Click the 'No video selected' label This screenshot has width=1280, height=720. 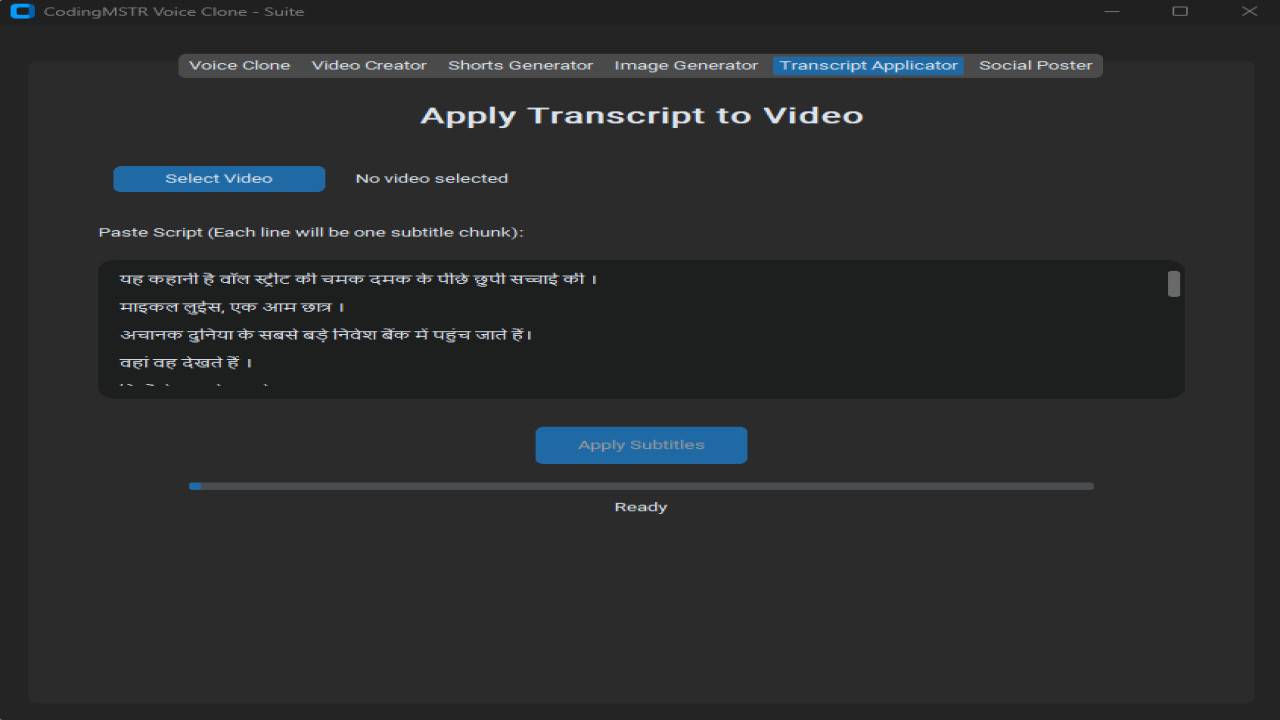pyautogui.click(x=432, y=179)
